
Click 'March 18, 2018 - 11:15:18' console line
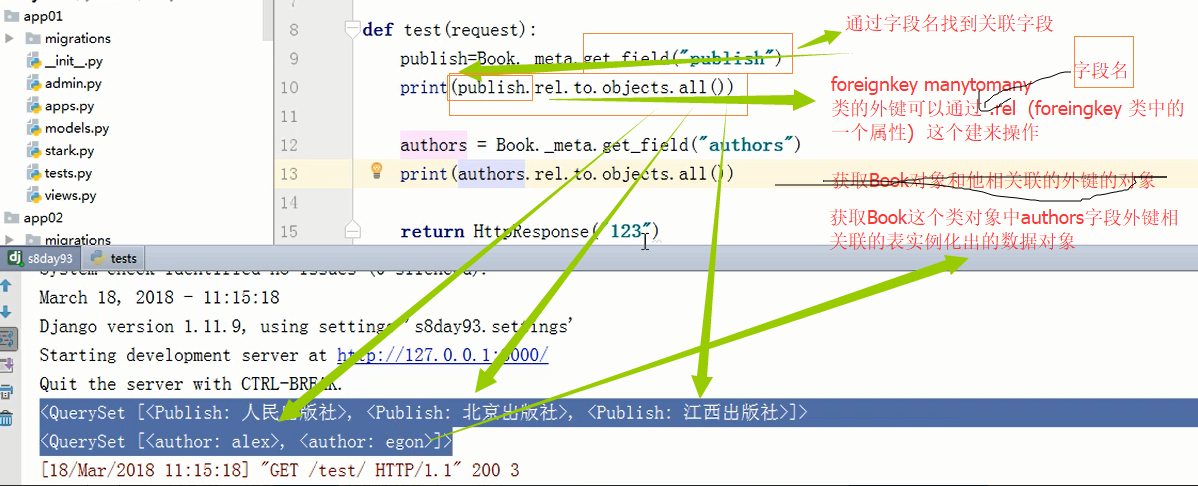click(159, 297)
